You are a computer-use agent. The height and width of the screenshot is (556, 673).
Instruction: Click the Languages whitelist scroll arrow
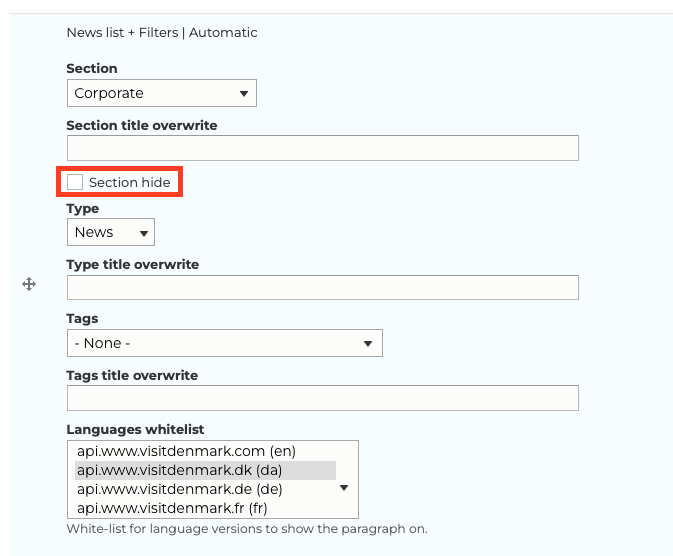[344, 488]
